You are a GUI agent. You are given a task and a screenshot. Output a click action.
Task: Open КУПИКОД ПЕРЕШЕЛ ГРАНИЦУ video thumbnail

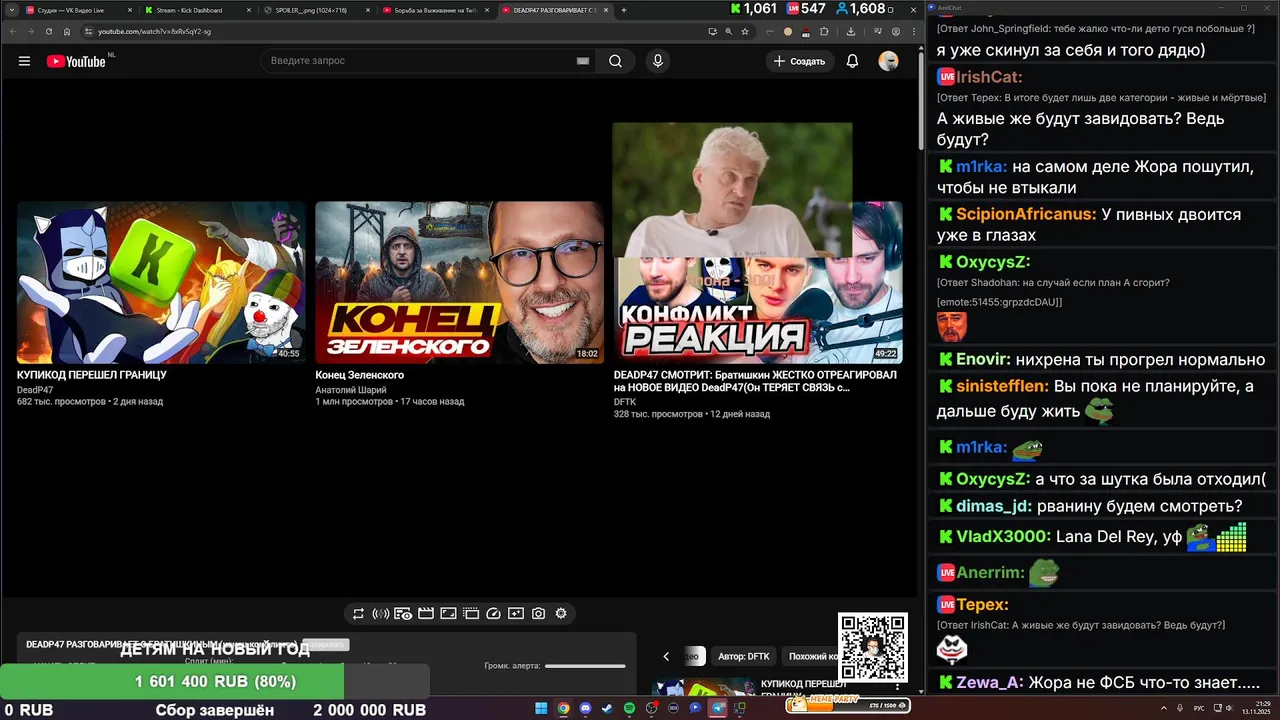(161, 283)
